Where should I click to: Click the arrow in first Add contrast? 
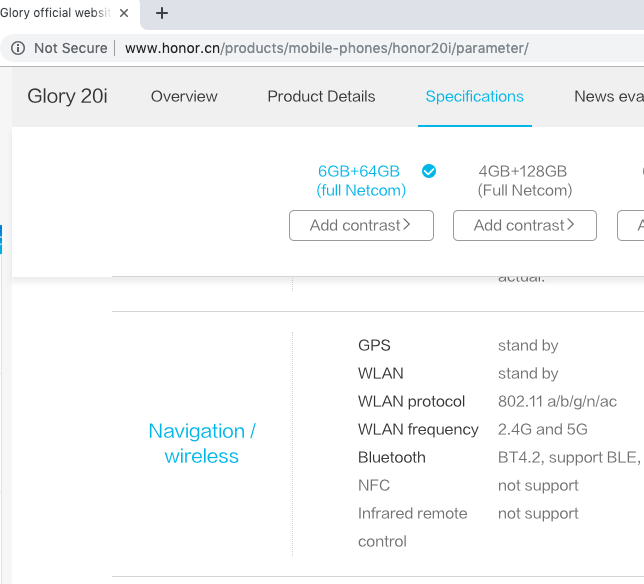coord(407,225)
